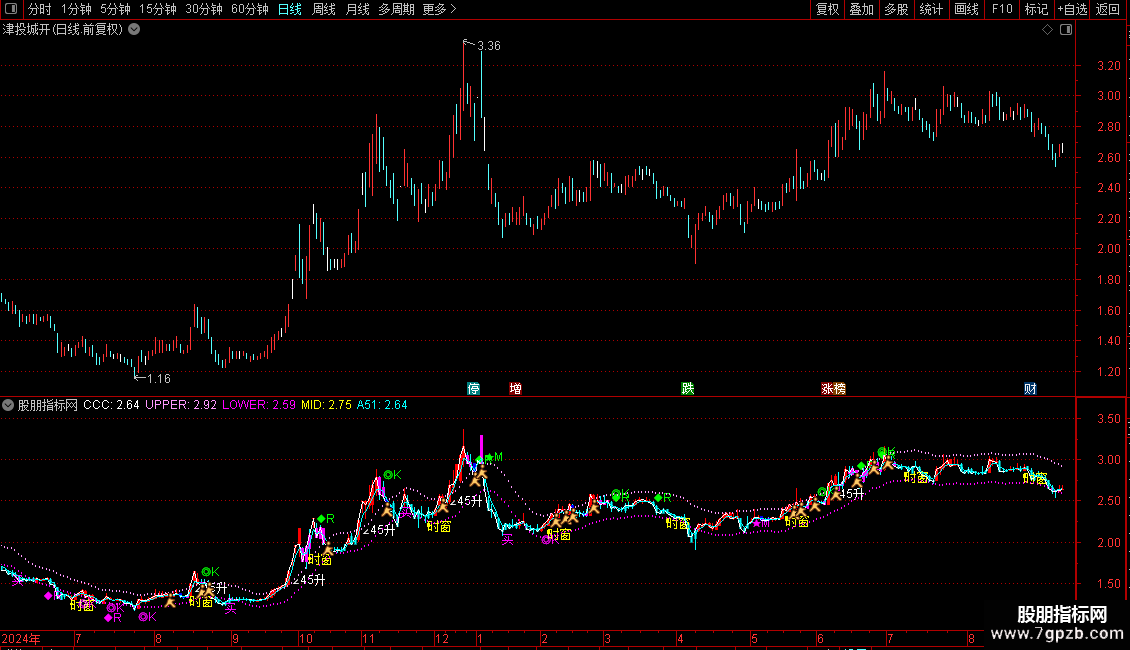Click the diamond icon above the chart
The width and height of the screenshot is (1130, 650).
click(x=1047, y=30)
